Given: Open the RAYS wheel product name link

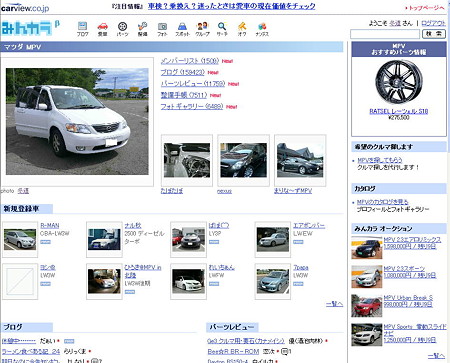Looking at the screenshot, I should pyautogui.click(x=399, y=111).
